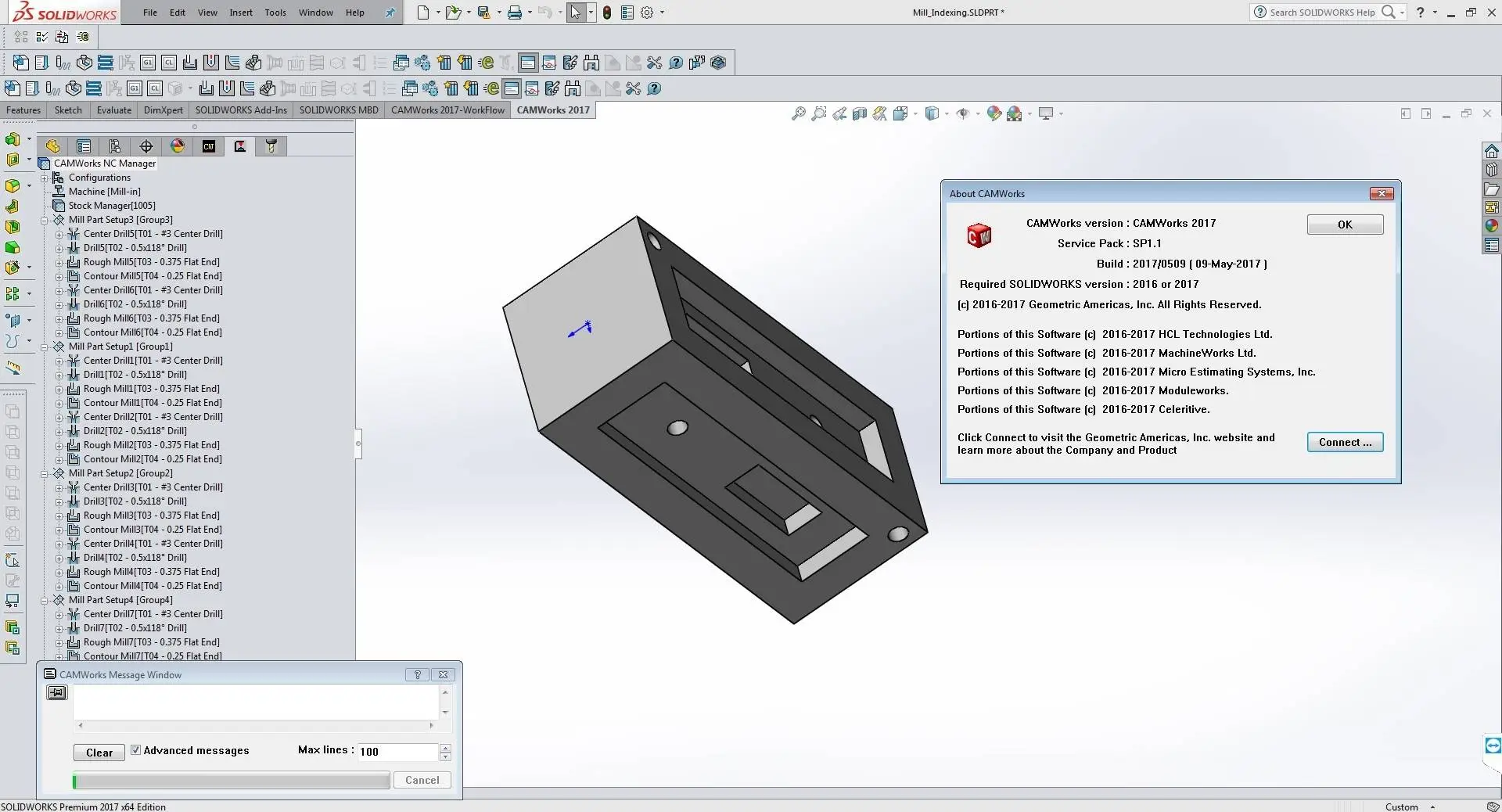Collapse Mill Part Setup3 [Group3] node
This screenshot has height=812, width=1502.
coord(45,220)
